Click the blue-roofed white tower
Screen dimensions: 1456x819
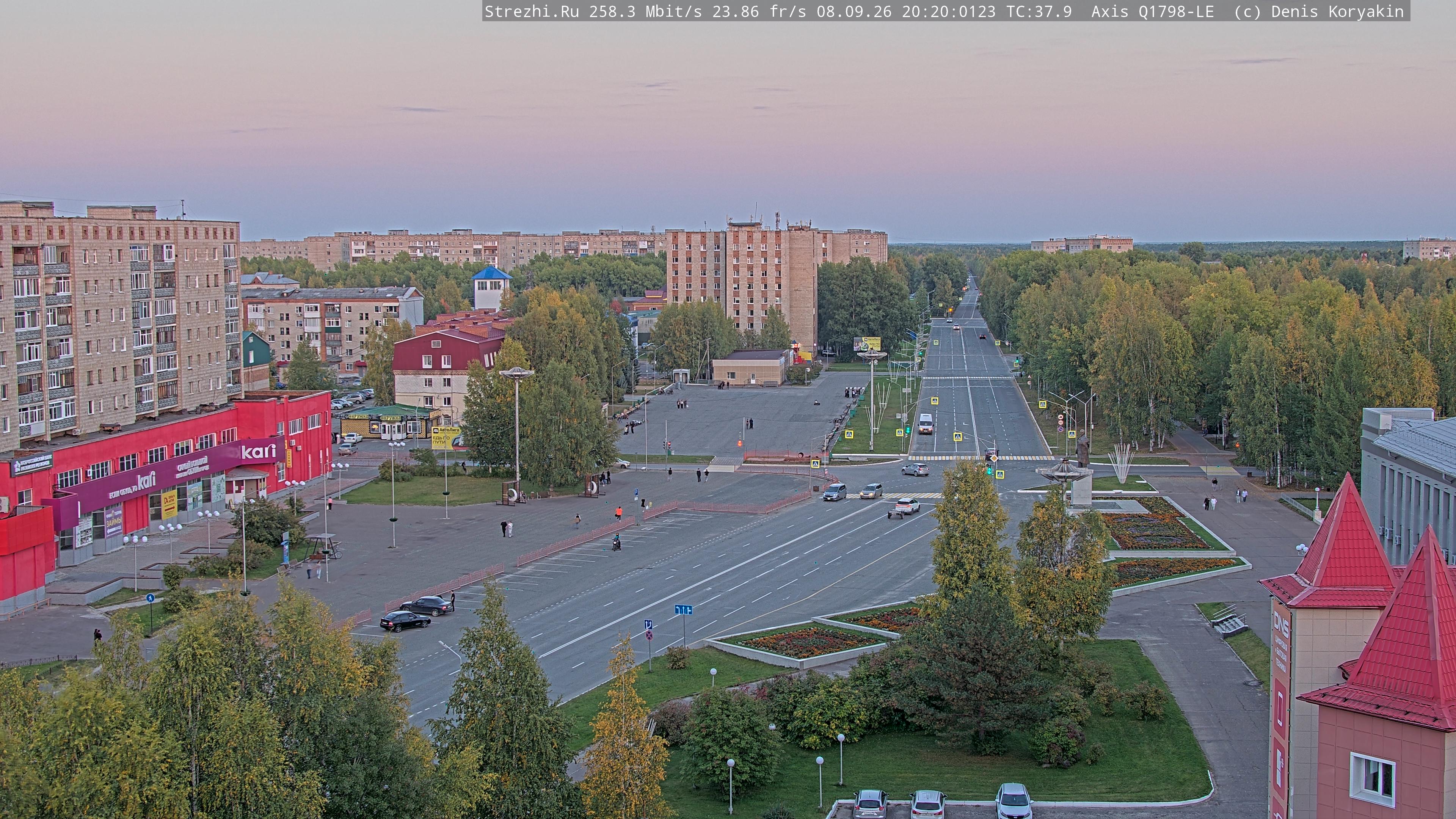491,288
